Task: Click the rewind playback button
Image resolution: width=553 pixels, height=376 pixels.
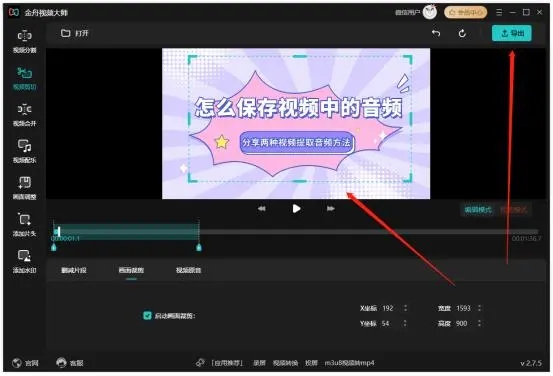Action: 261,208
